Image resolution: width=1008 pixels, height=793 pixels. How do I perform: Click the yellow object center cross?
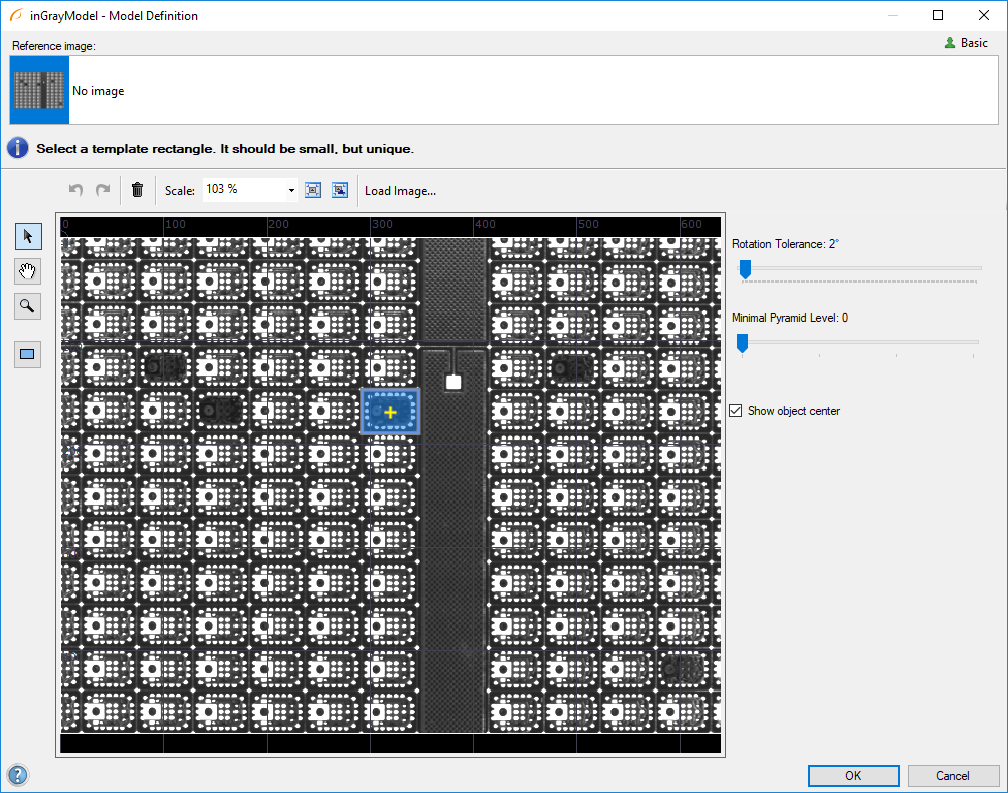(x=390, y=412)
